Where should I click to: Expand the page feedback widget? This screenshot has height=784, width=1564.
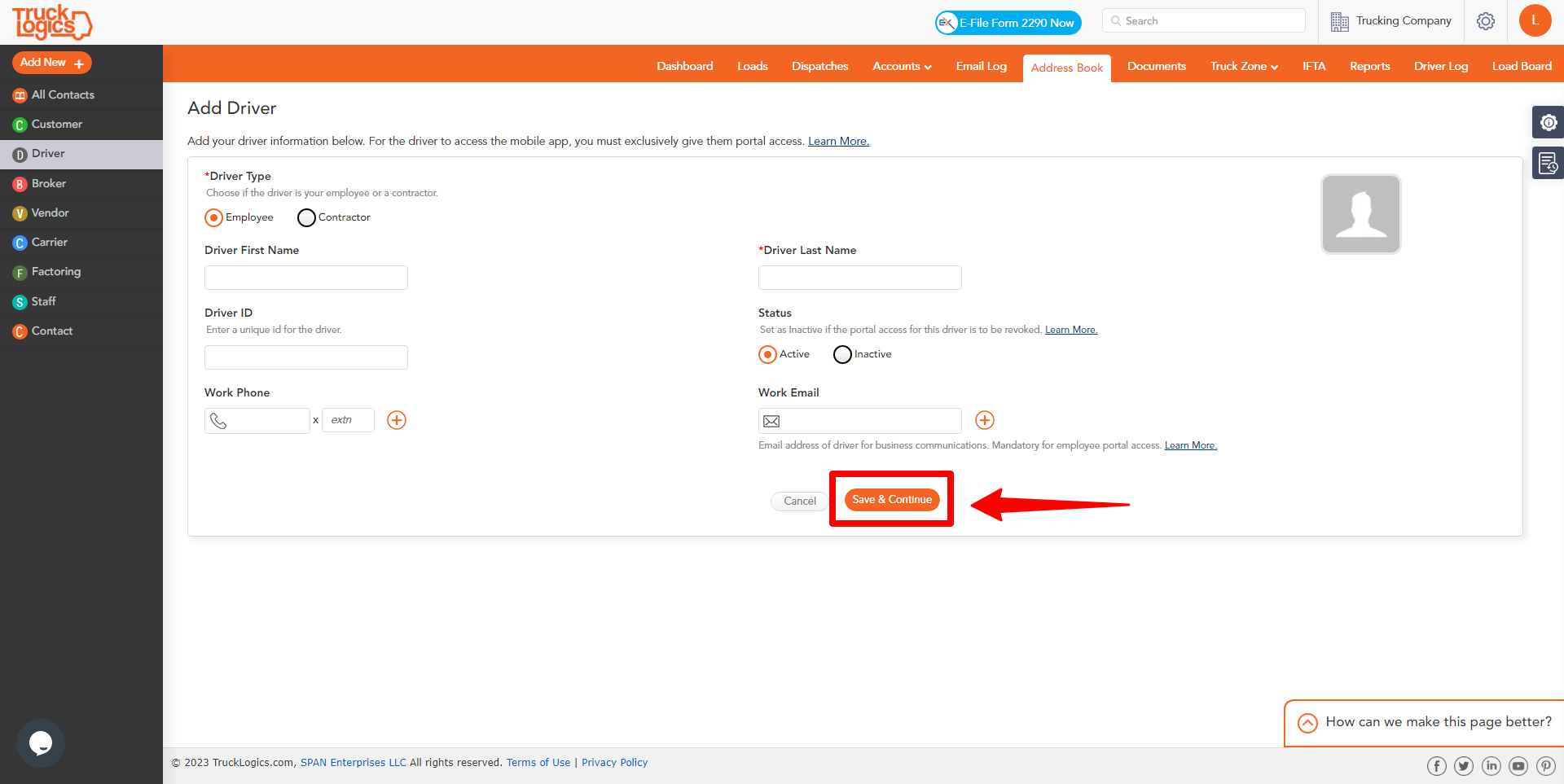coord(1307,723)
